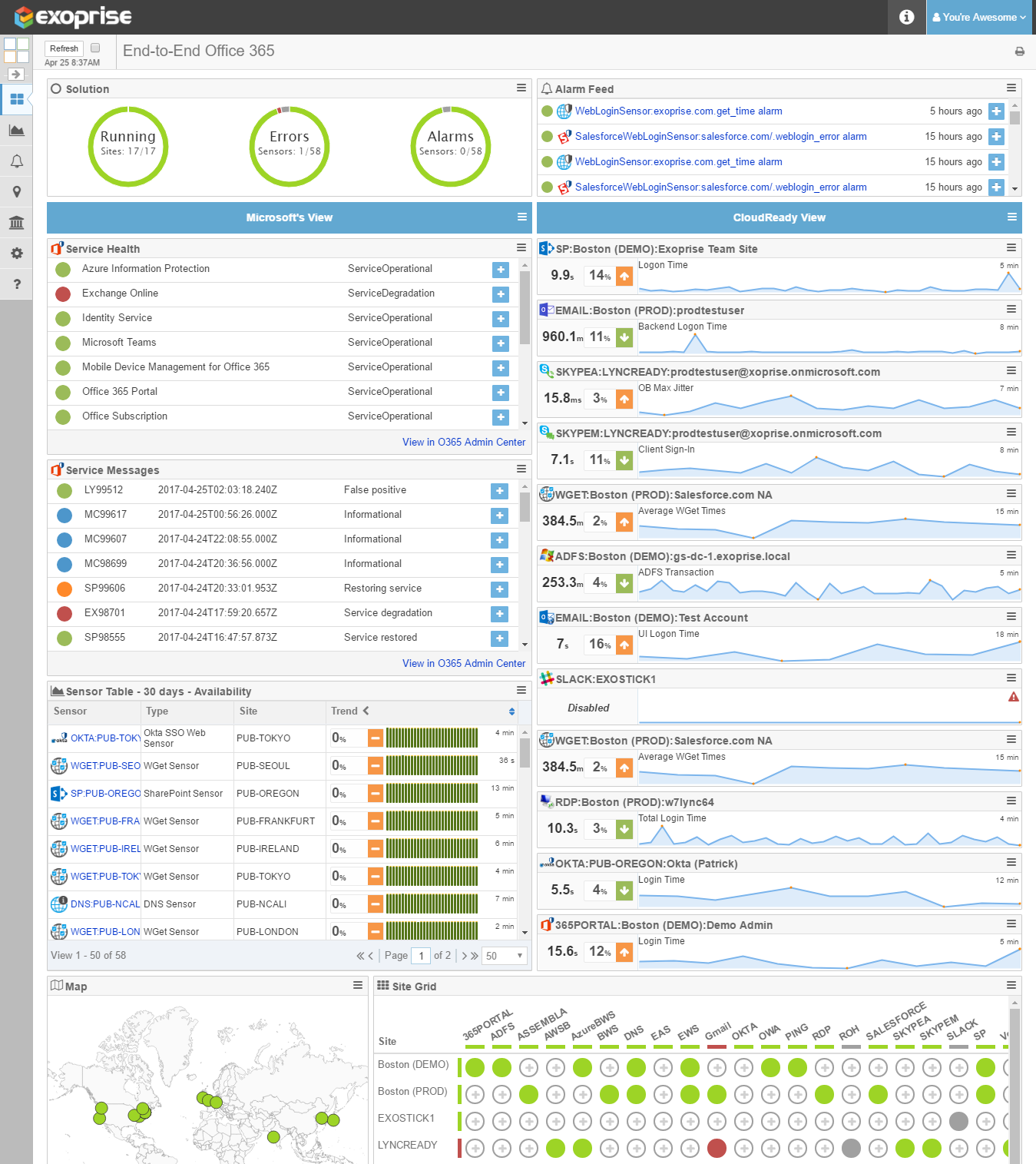Image resolution: width=1036 pixels, height=1164 pixels.
Task: Click the green down-arrow on EMAIL:Boston (PROD) widget
Action: [624, 337]
